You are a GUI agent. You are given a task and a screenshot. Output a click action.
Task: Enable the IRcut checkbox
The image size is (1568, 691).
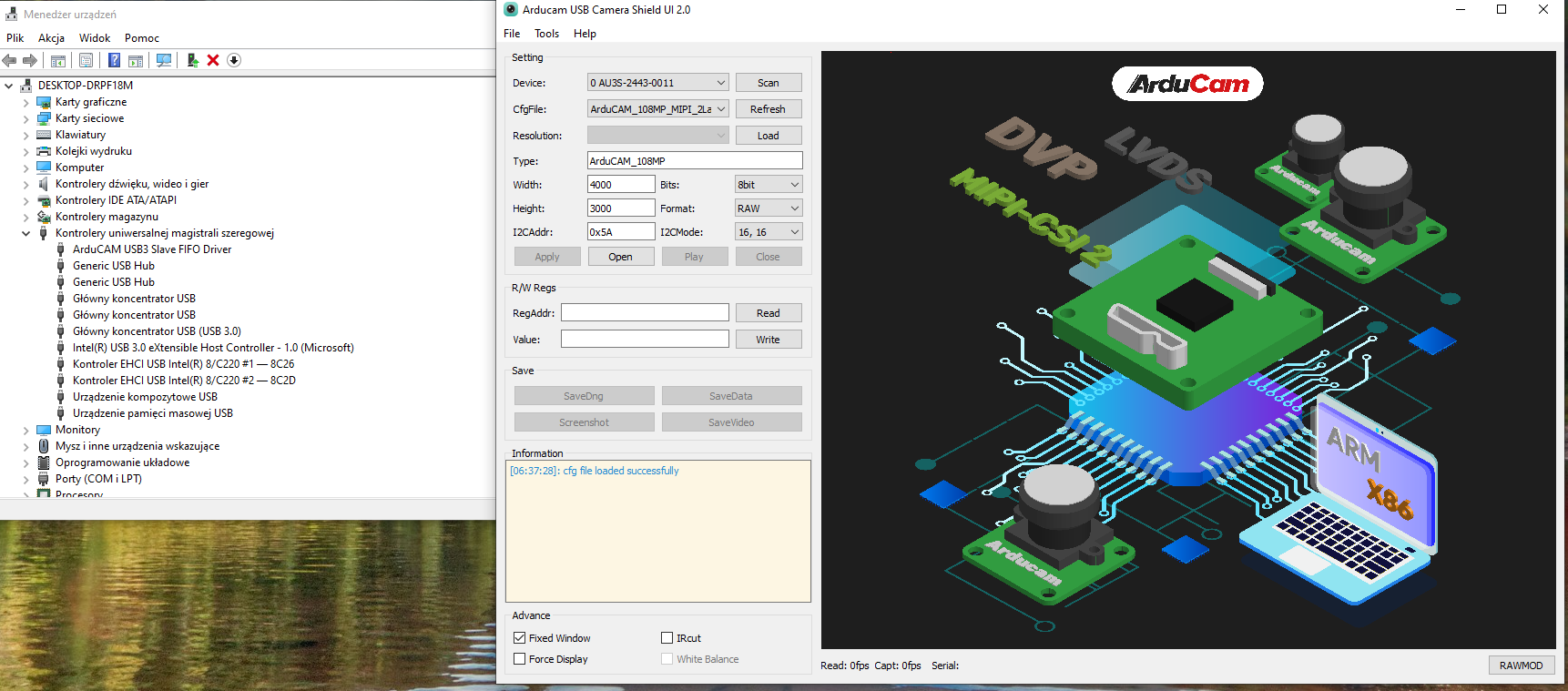click(667, 638)
